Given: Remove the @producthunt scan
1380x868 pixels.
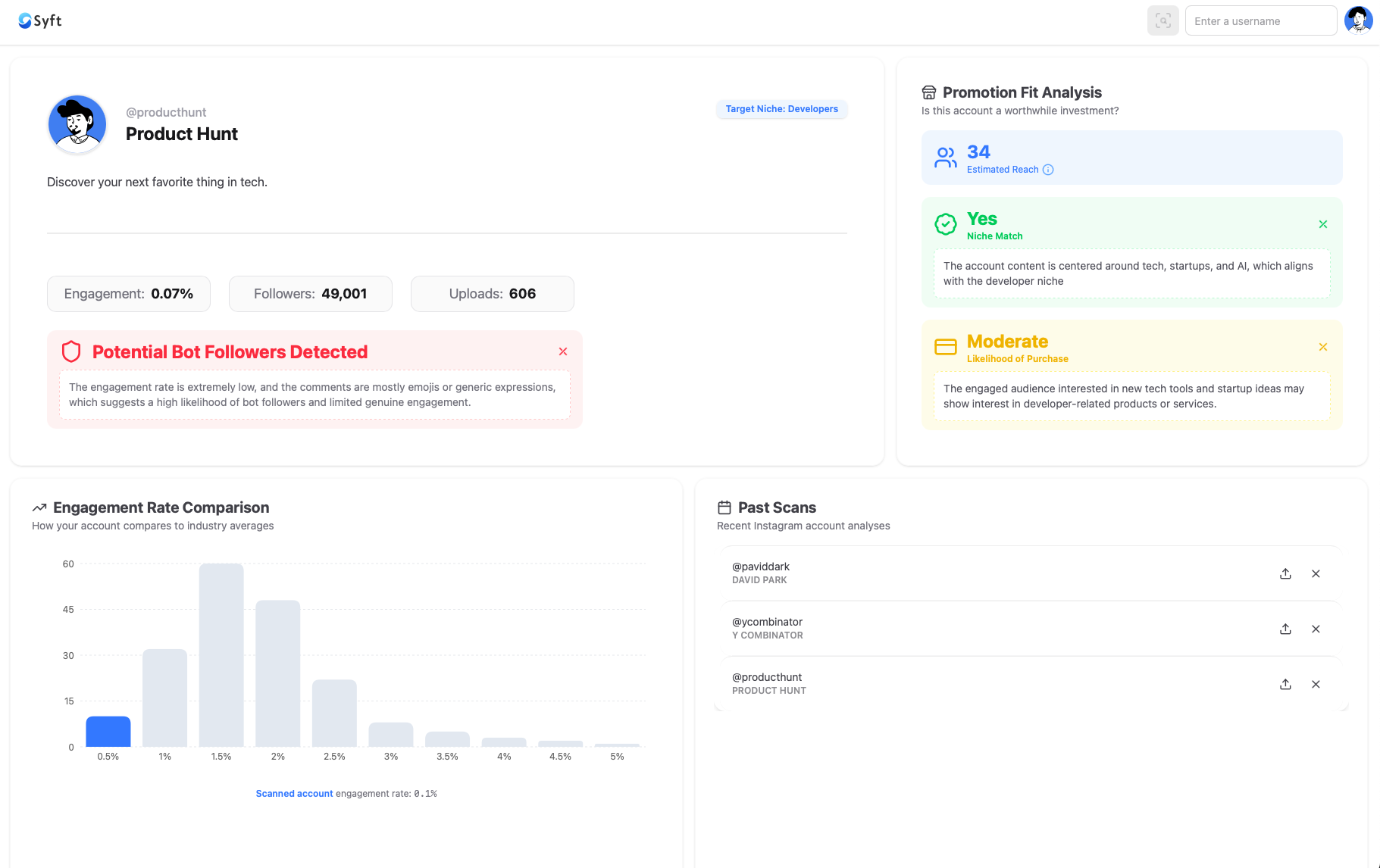Looking at the screenshot, I should (x=1316, y=684).
